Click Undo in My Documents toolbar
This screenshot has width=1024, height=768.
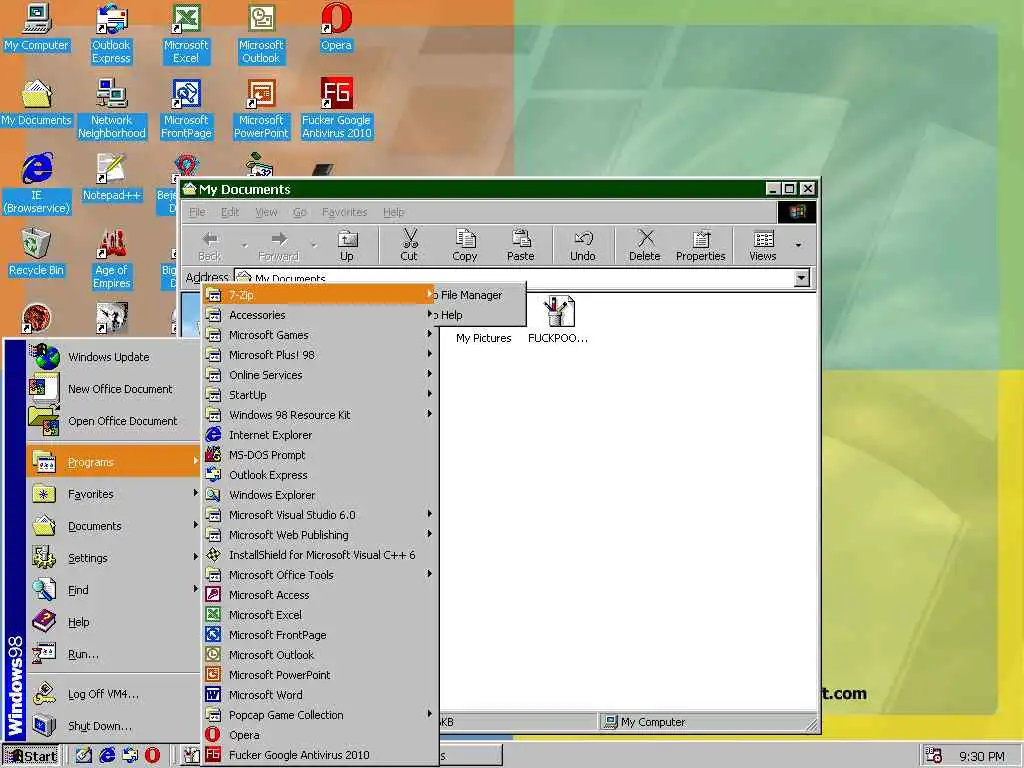point(583,246)
